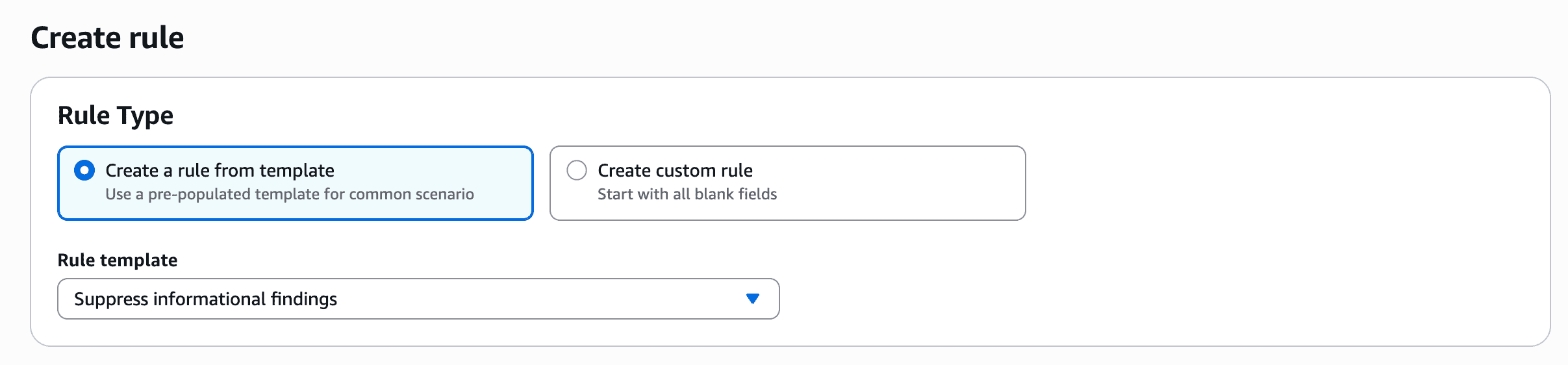Click the "Create a rule from template" label text
1568x365 pixels.
point(220,170)
